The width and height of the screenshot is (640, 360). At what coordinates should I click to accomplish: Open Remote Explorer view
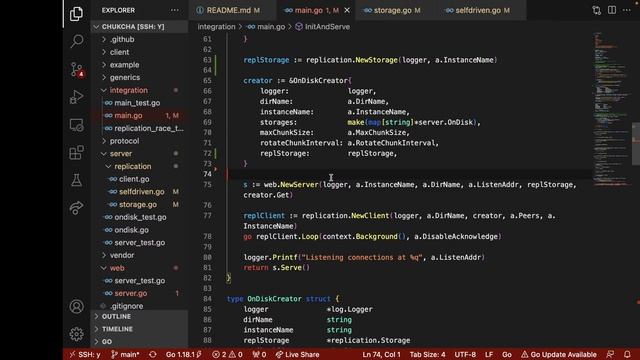(76, 124)
